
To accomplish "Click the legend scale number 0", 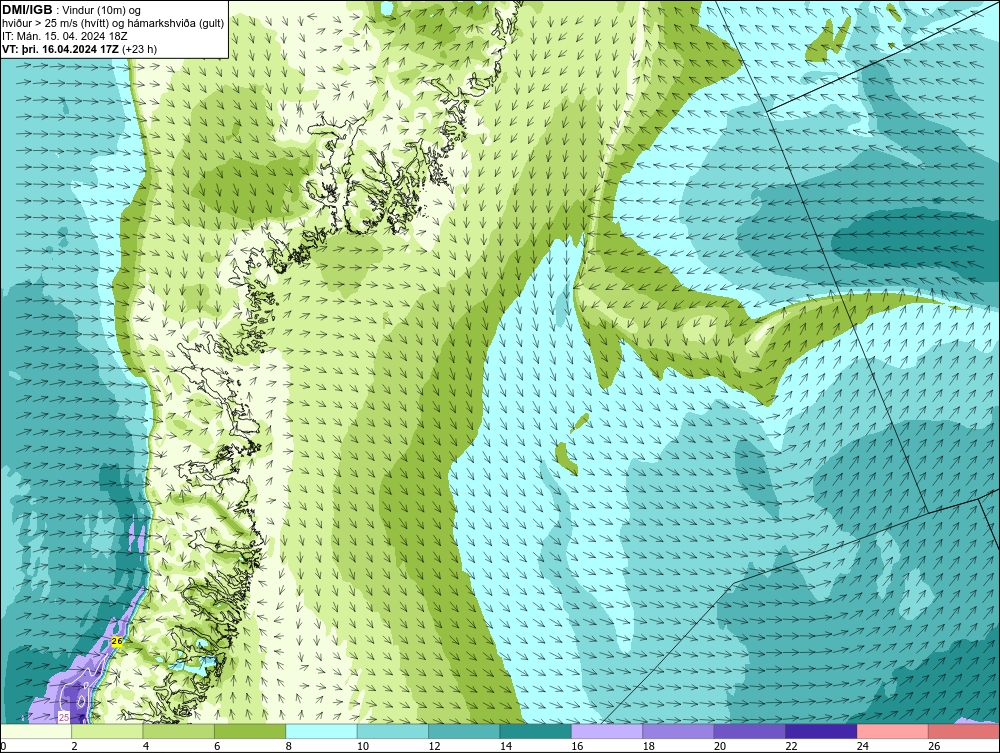I will (3, 746).
